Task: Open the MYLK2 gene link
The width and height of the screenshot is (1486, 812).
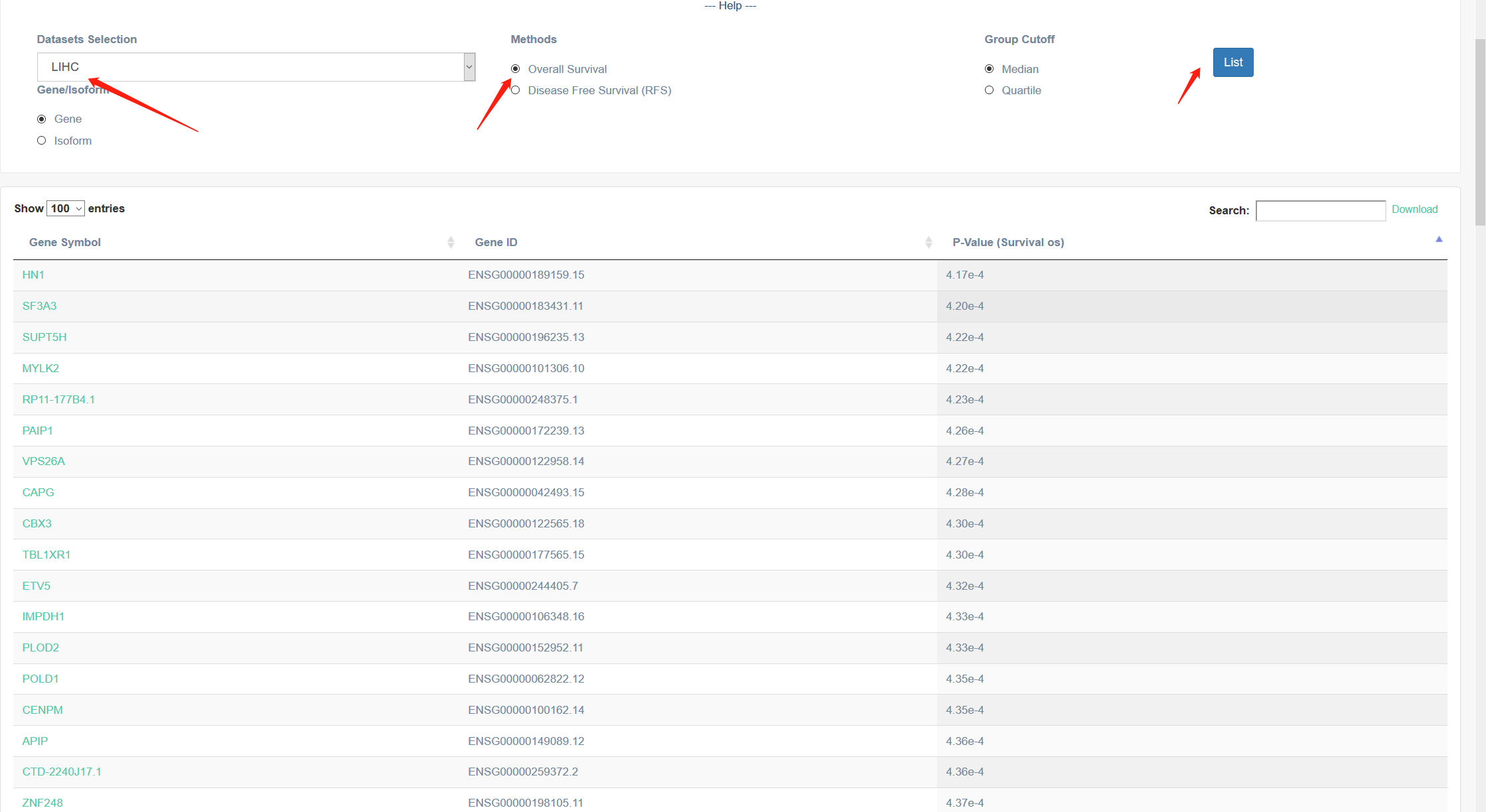Action: coord(40,368)
